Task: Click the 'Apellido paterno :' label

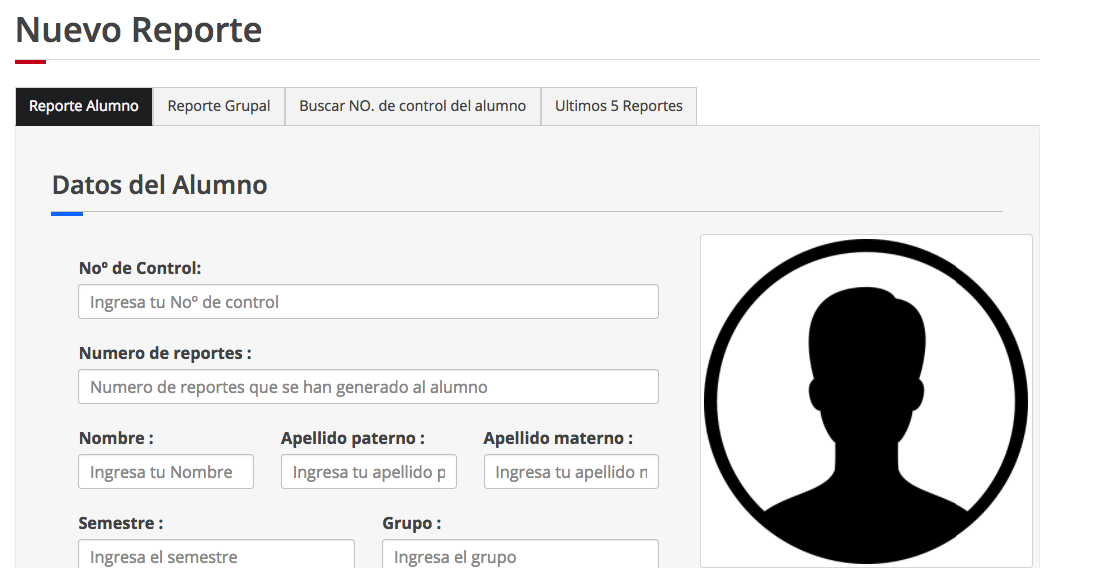Action: [x=353, y=438]
